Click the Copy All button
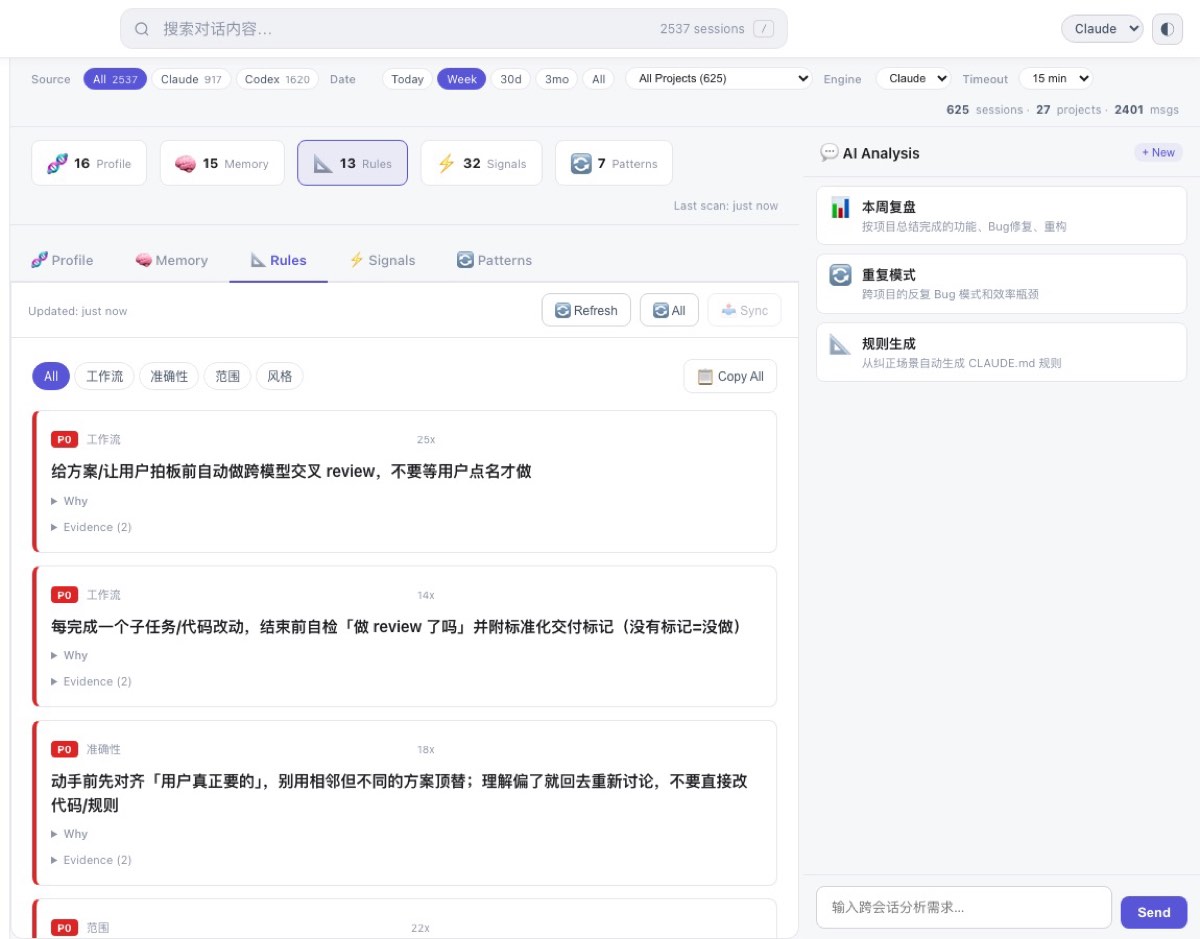Image resolution: width=1200 pixels, height=939 pixels. coord(730,376)
